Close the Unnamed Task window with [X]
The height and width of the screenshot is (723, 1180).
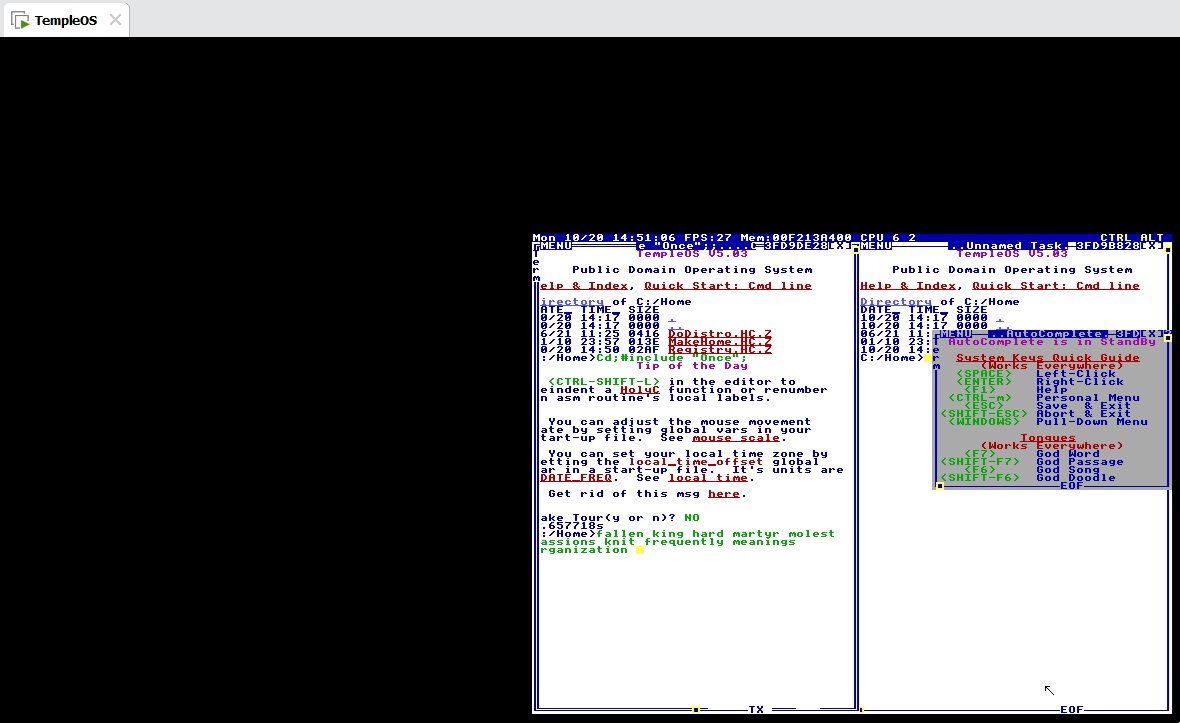(x=1152, y=246)
